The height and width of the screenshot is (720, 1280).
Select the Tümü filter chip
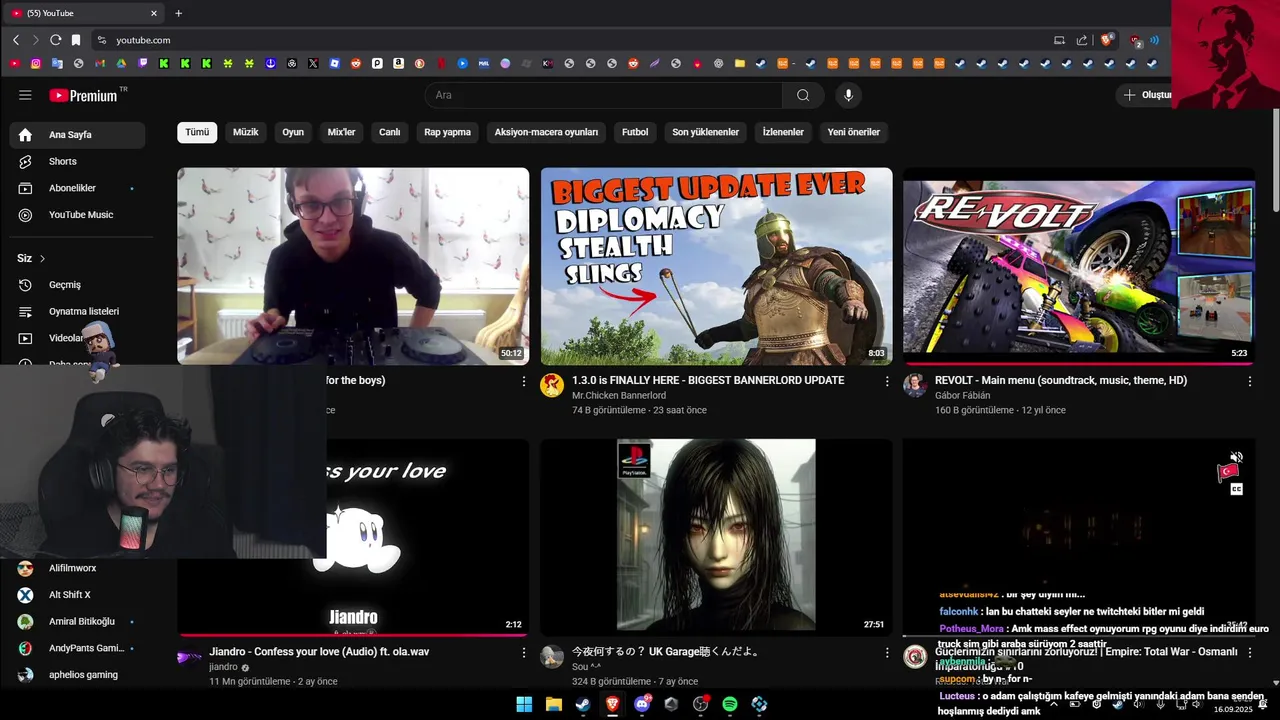coord(197,132)
